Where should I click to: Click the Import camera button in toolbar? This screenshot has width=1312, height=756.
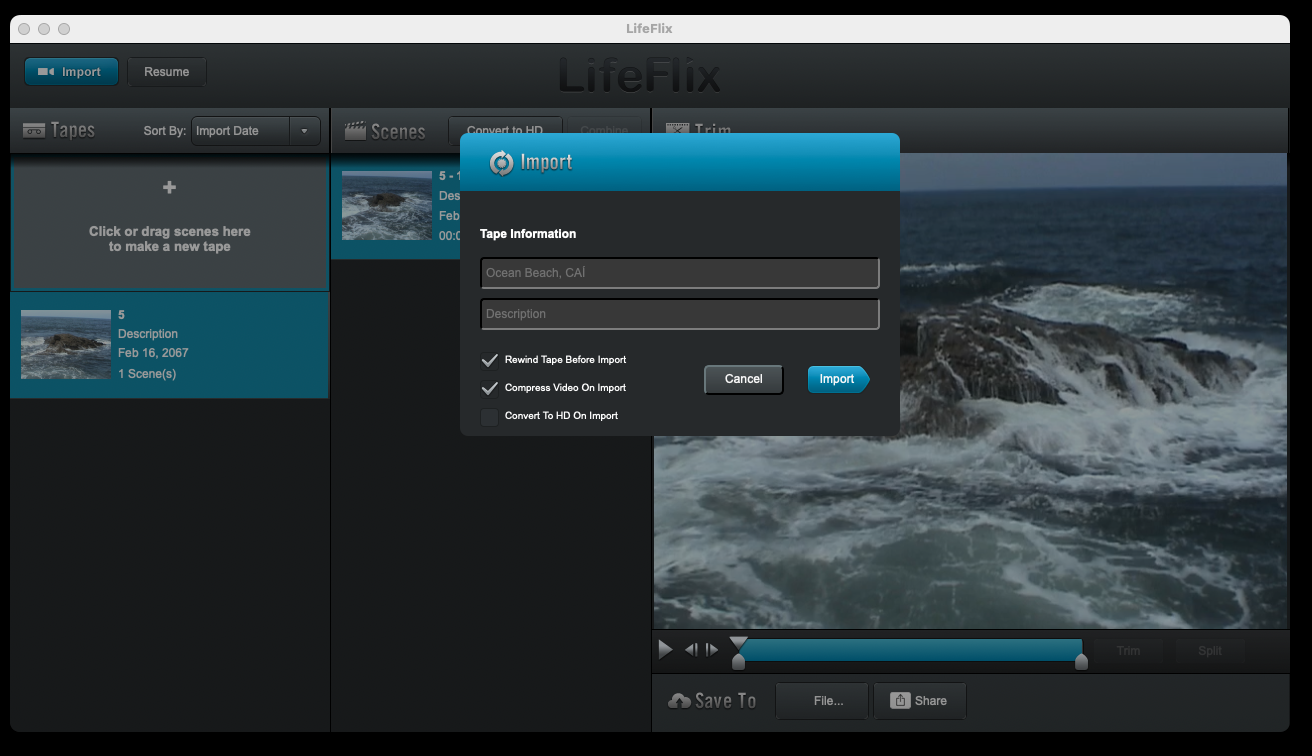tap(71, 72)
